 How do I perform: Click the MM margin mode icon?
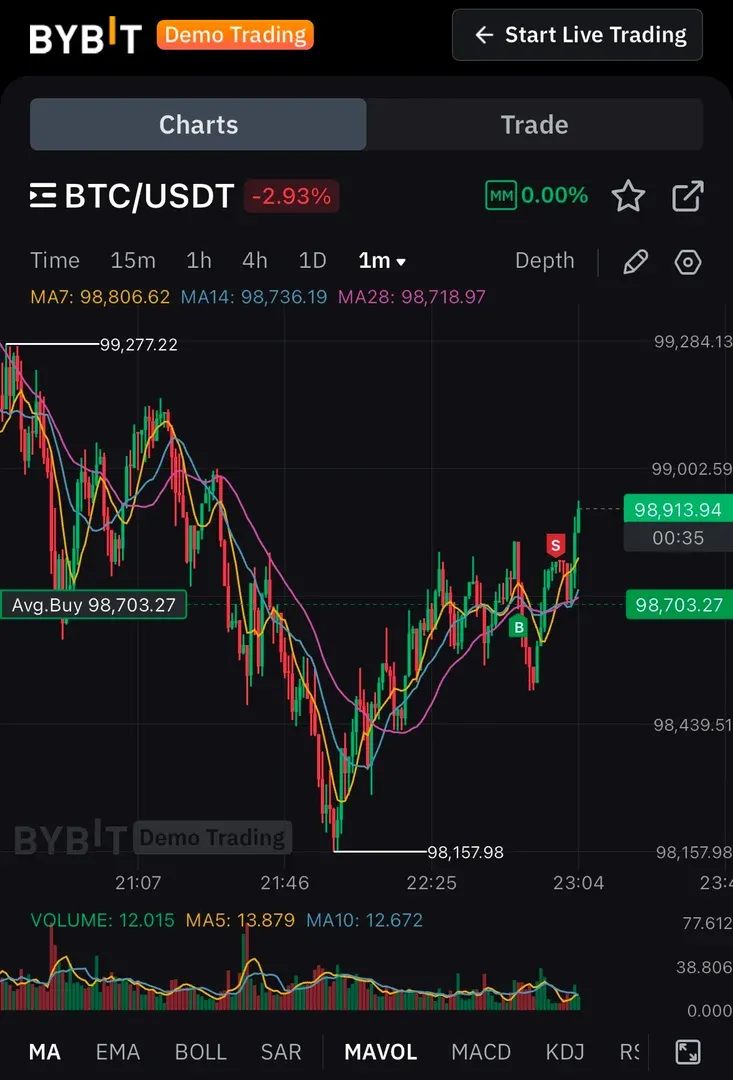[501, 196]
